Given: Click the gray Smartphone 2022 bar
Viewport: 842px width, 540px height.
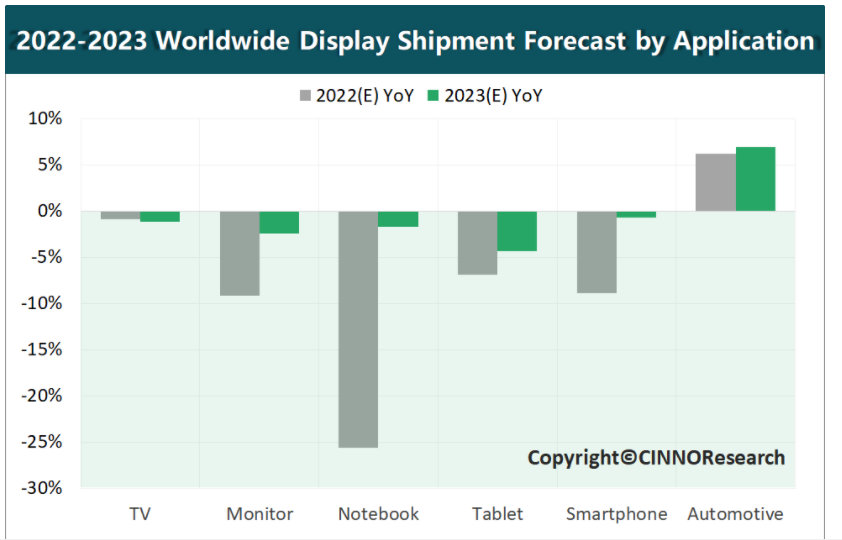Looking at the screenshot, I should tap(596, 252).
